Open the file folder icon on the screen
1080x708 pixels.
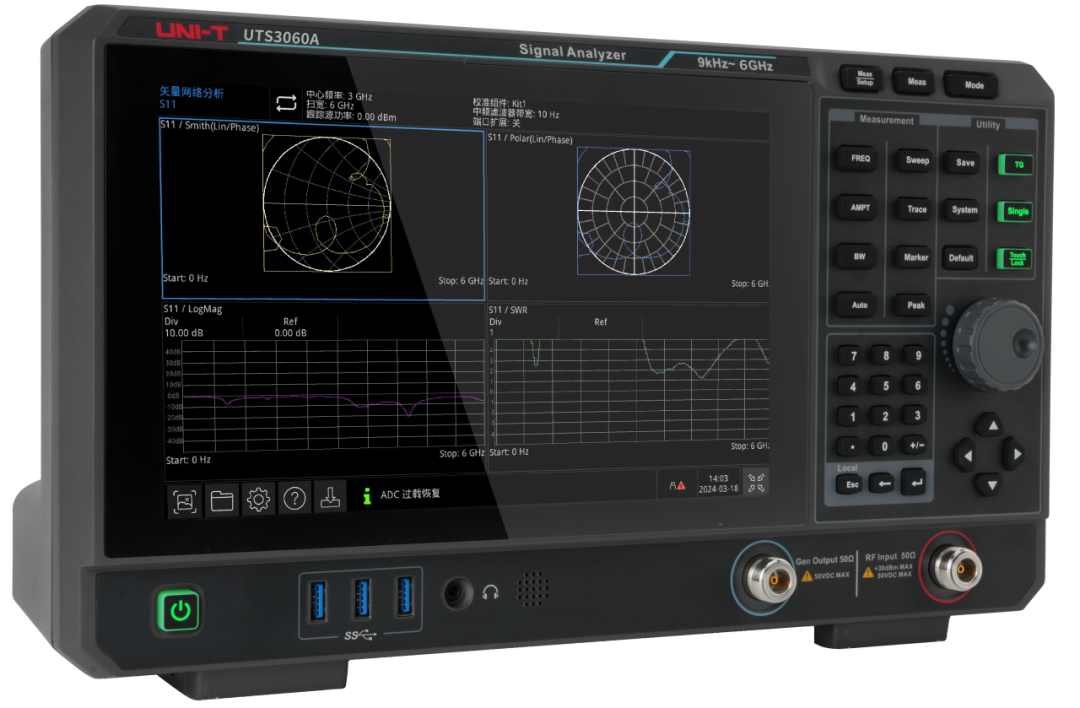[x=222, y=500]
